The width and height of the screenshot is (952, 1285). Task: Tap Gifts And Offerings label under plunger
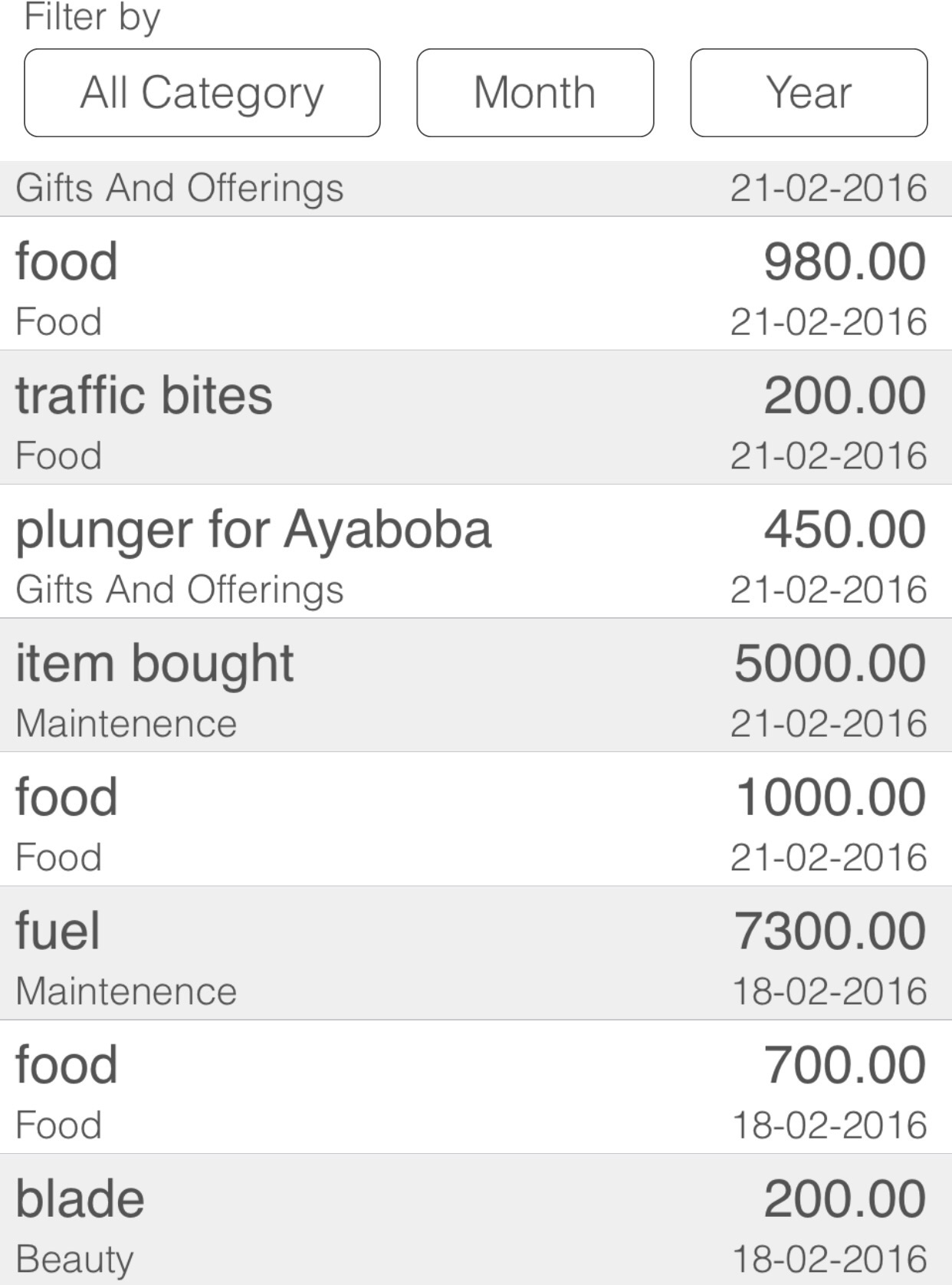tap(179, 590)
